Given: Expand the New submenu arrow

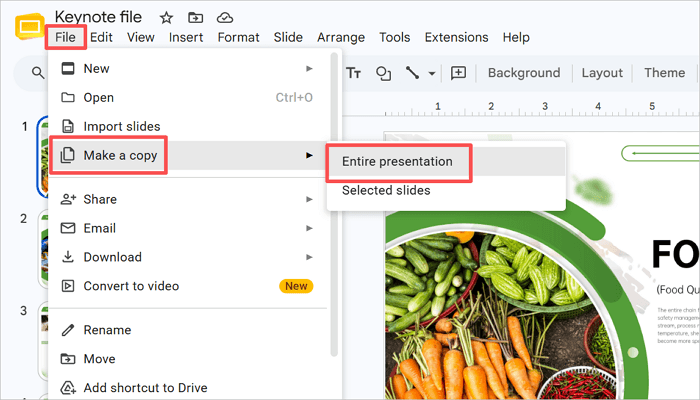Looking at the screenshot, I should tap(309, 69).
